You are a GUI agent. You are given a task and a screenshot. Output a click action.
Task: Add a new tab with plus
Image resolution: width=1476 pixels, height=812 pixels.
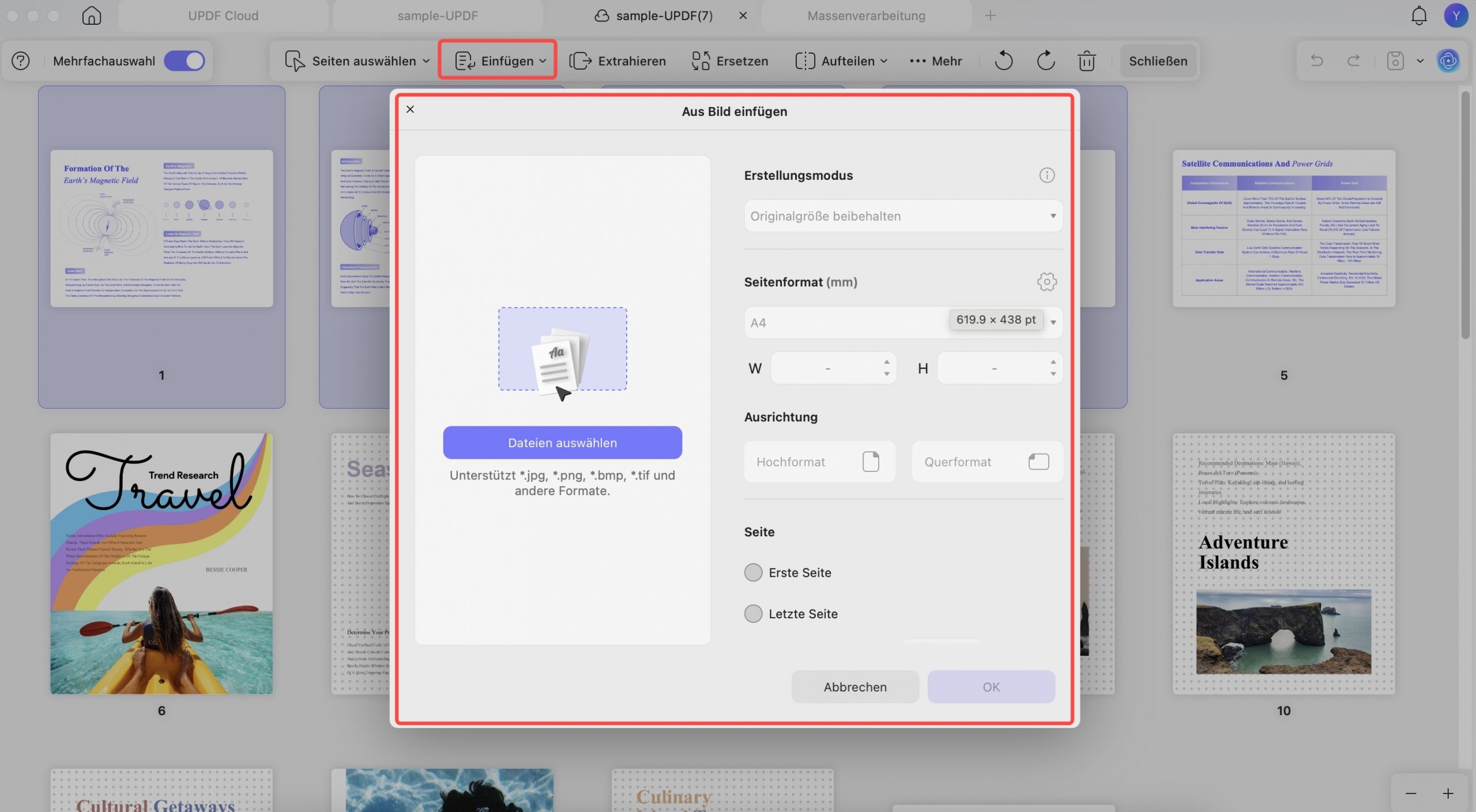click(990, 16)
